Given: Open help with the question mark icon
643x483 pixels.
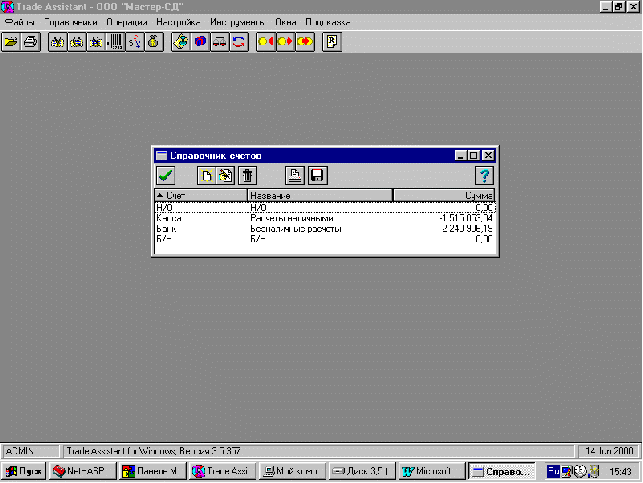Looking at the screenshot, I should tap(484, 176).
